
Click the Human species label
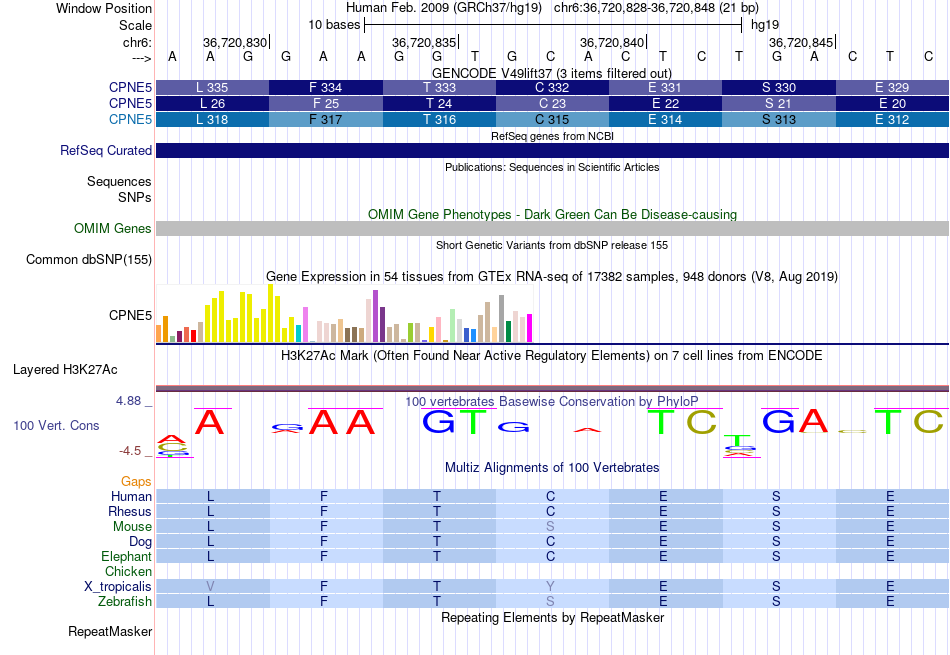point(131,496)
